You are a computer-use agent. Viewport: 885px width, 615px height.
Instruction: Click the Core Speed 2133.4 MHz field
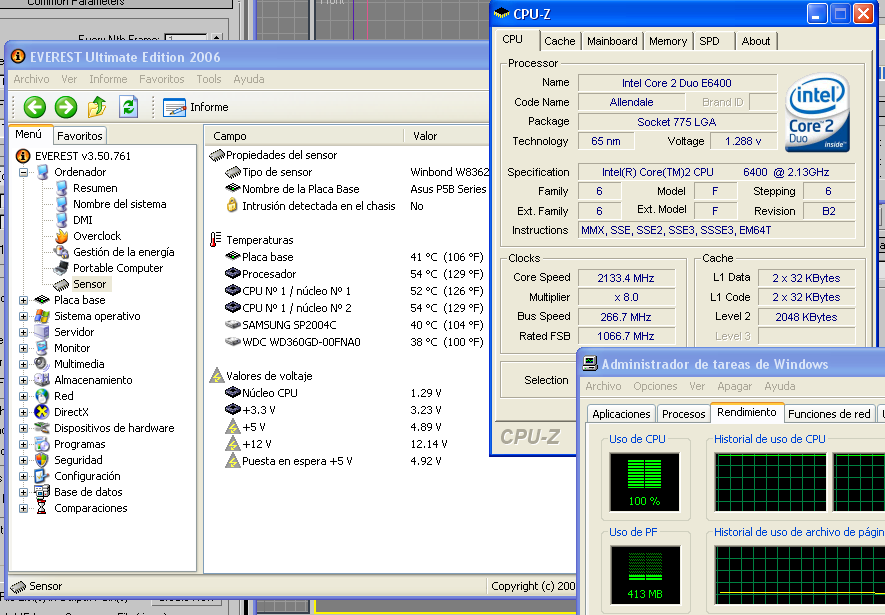pos(626,278)
